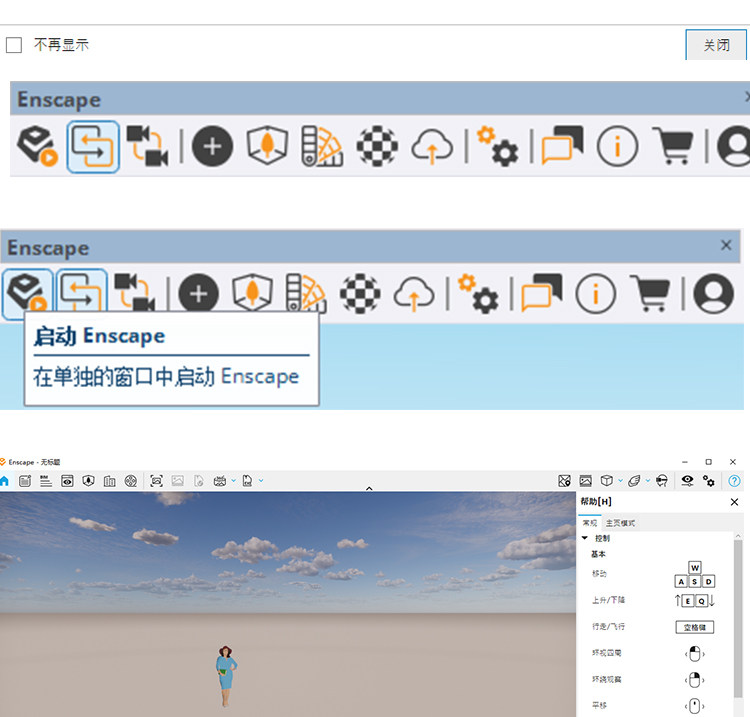The height and width of the screenshot is (717, 750).
Task: Toggle the BIM info icon in Enscape window
Action: [x=46, y=481]
